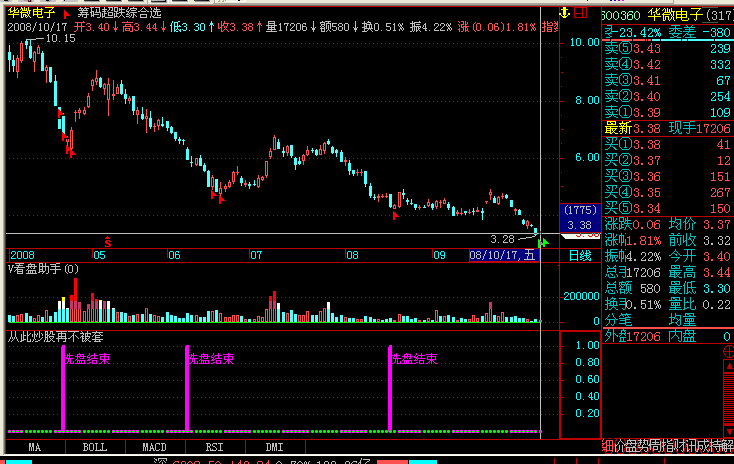The image size is (734, 464).
Task: Click the 均量 label in quote panel
Action: click(683, 320)
